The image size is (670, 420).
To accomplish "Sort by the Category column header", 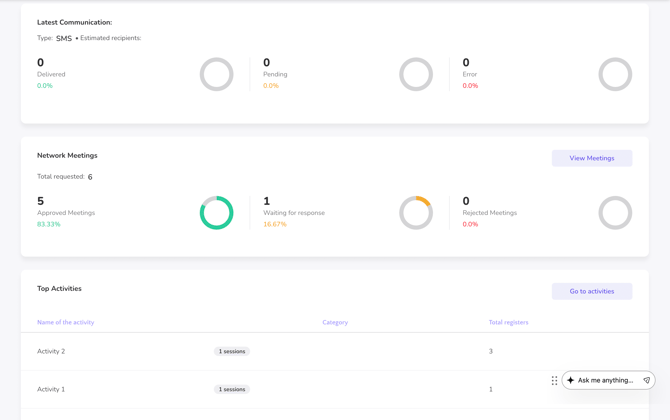I will pyautogui.click(x=335, y=322).
